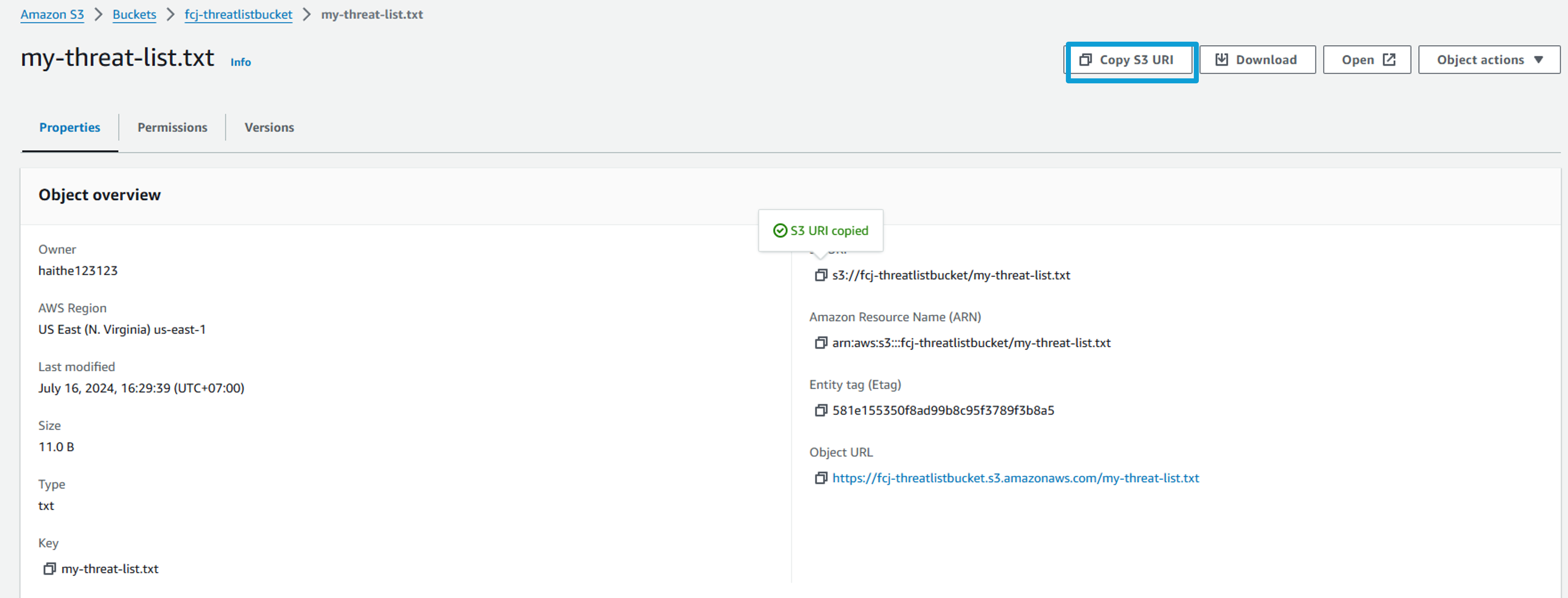Click the Info link beside the title
Viewport: 1568px width, 598px height.
241,62
